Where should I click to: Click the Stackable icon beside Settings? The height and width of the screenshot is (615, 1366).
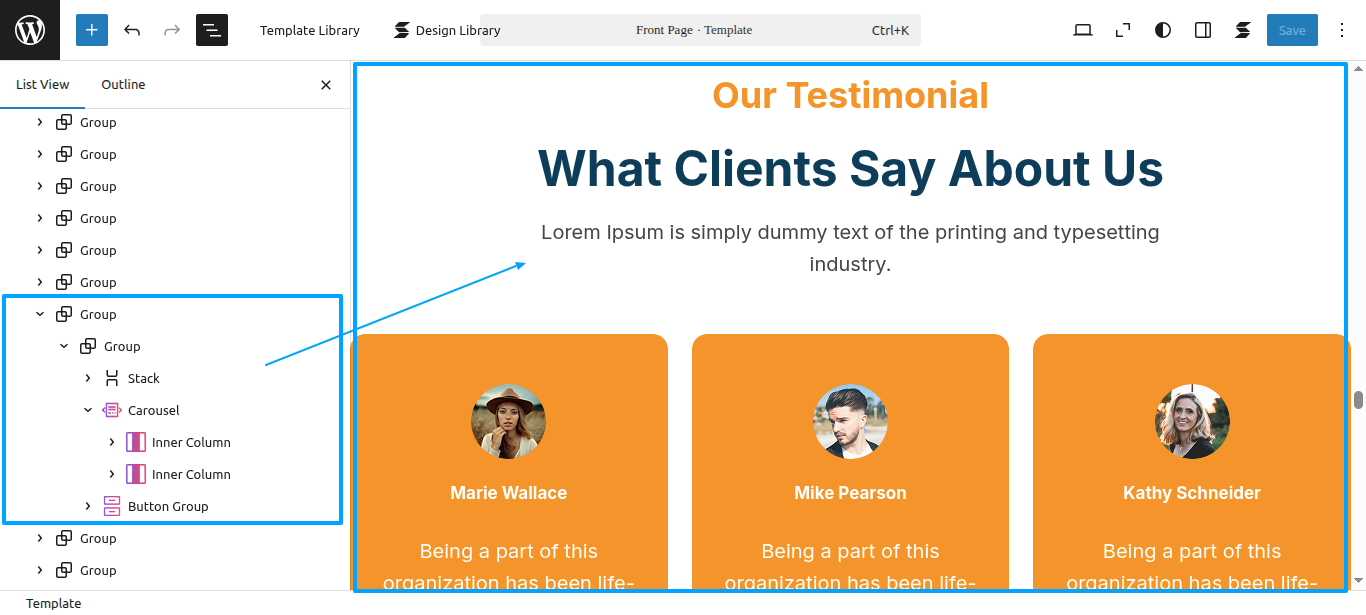pos(1243,30)
